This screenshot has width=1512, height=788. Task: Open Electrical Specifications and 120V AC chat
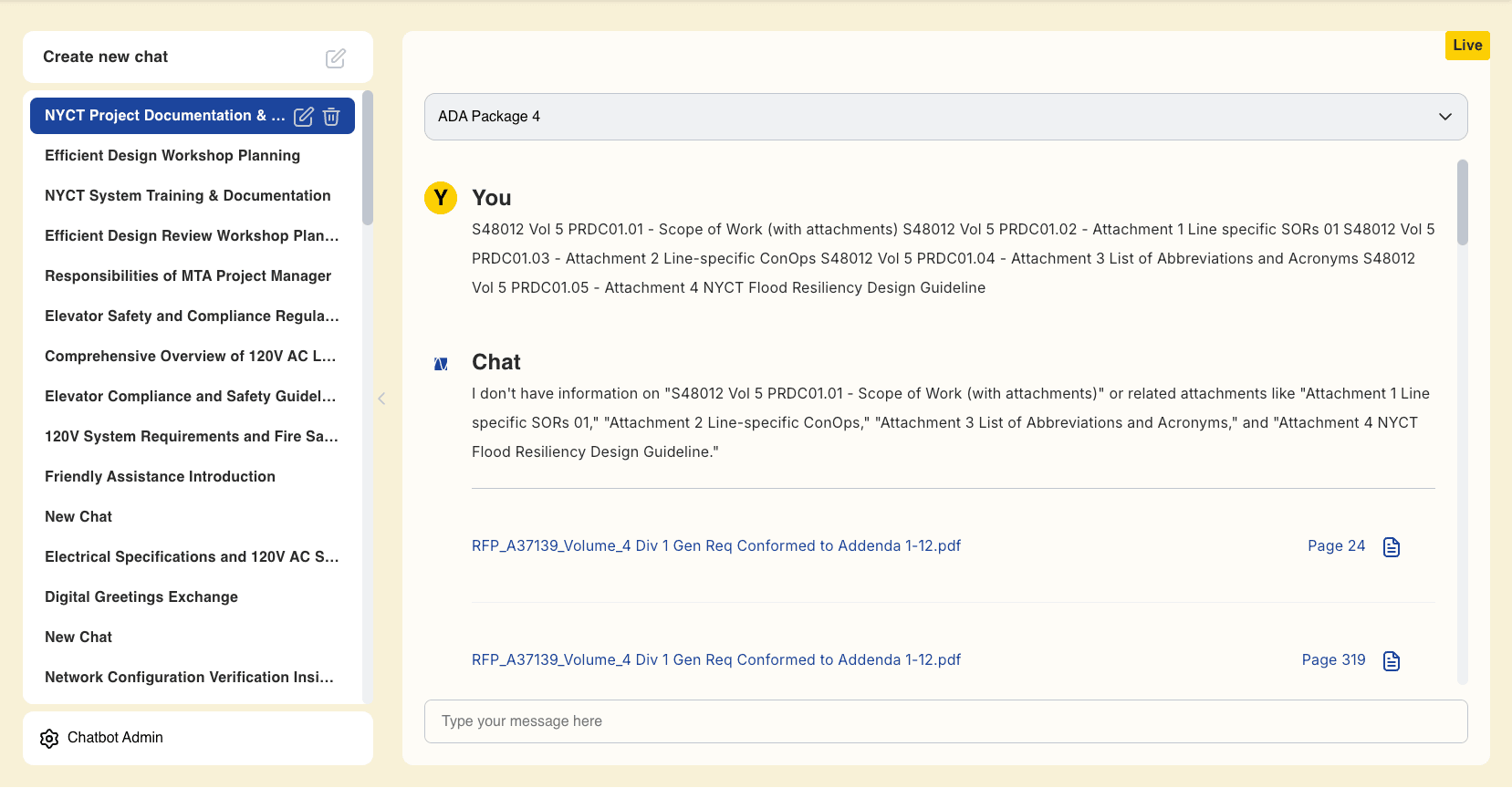pyautogui.click(x=192, y=557)
